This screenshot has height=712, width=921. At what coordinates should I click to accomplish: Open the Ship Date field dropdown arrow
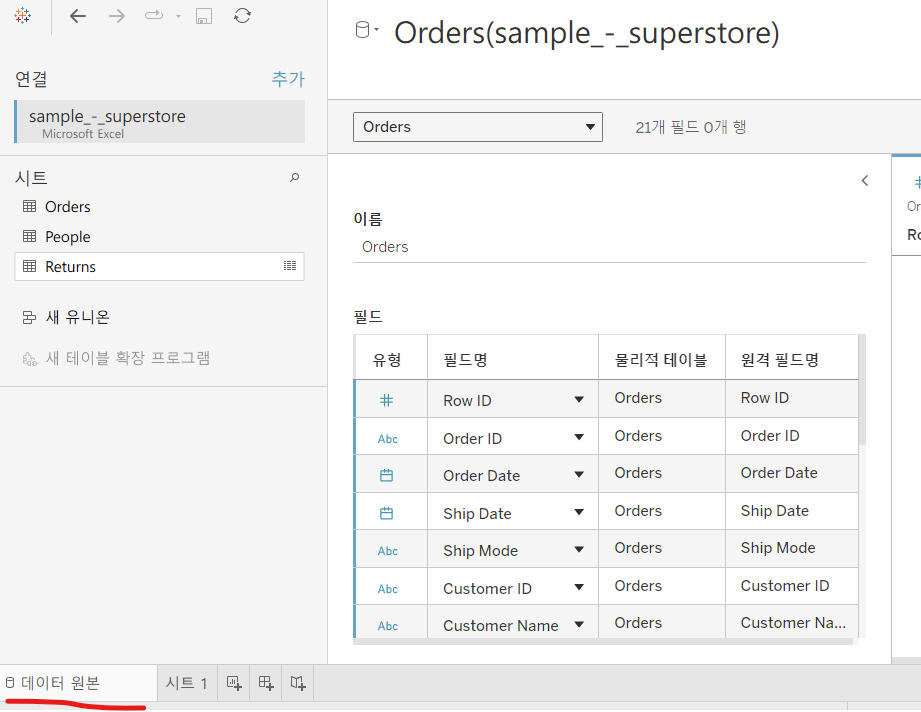click(579, 512)
